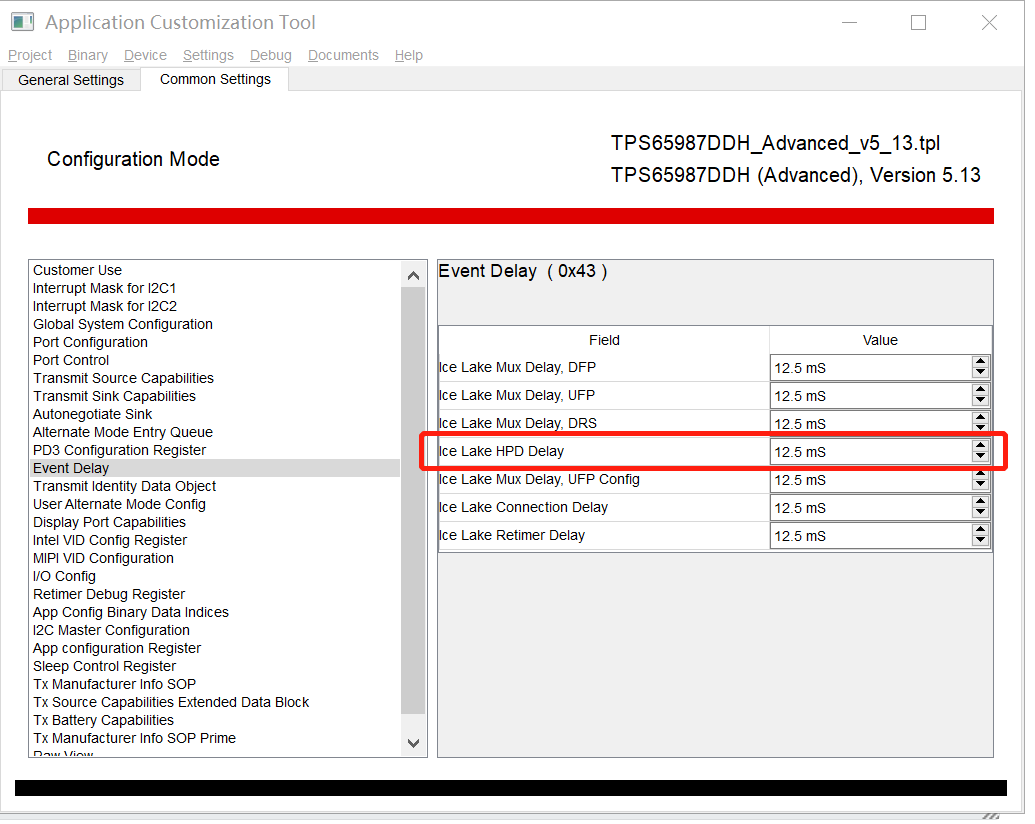Switch to the General Settings tab
Screen dimensions: 1035x824
click(x=71, y=80)
